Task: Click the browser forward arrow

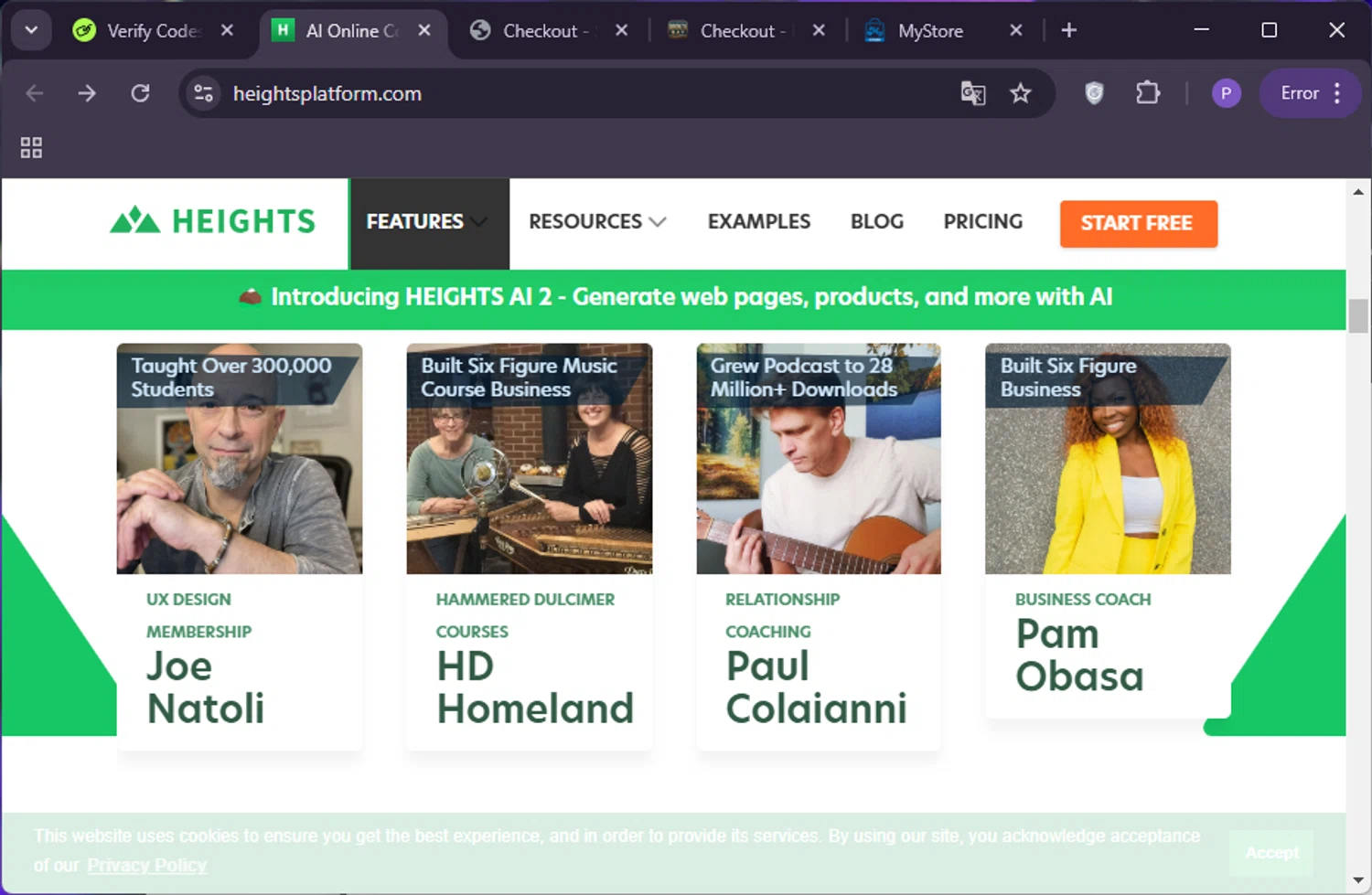Action: pos(87,93)
